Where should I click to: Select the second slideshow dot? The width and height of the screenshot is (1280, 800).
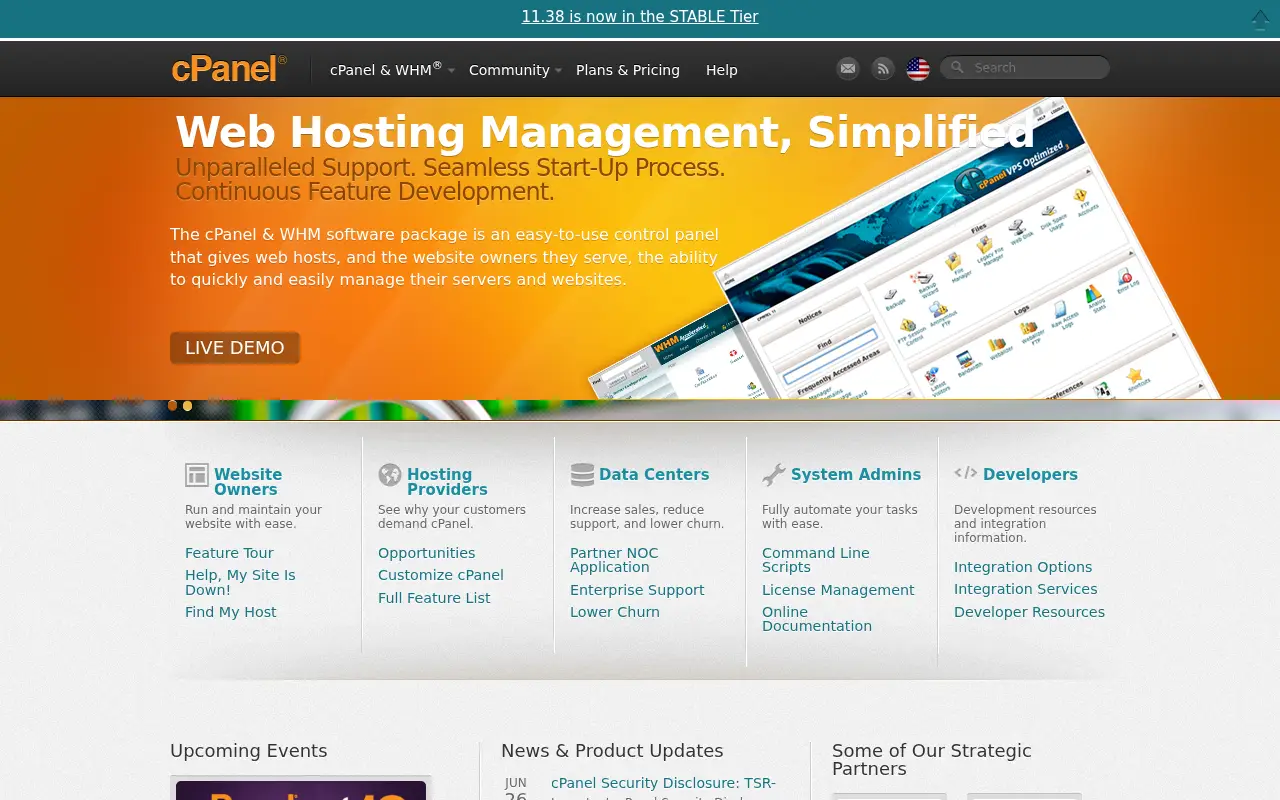point(187,406)
